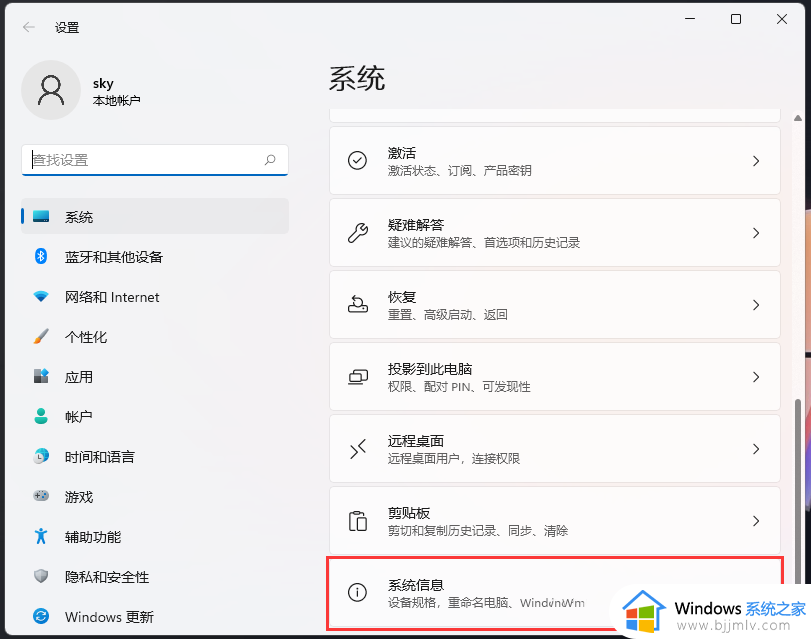
Task: Open Windows 更新 page
Action: (155, 616)
